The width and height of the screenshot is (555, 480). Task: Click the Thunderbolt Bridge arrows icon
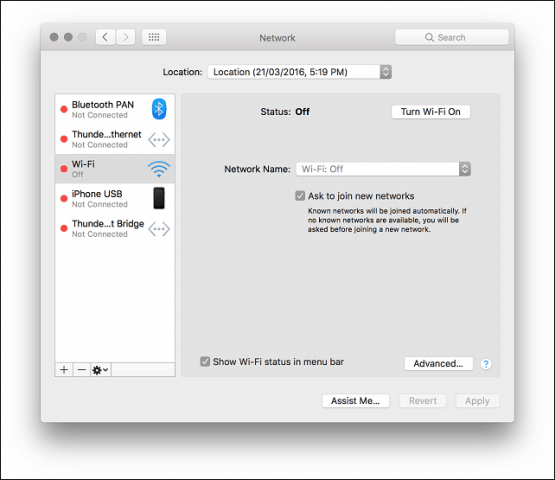[x=159, y=229]
